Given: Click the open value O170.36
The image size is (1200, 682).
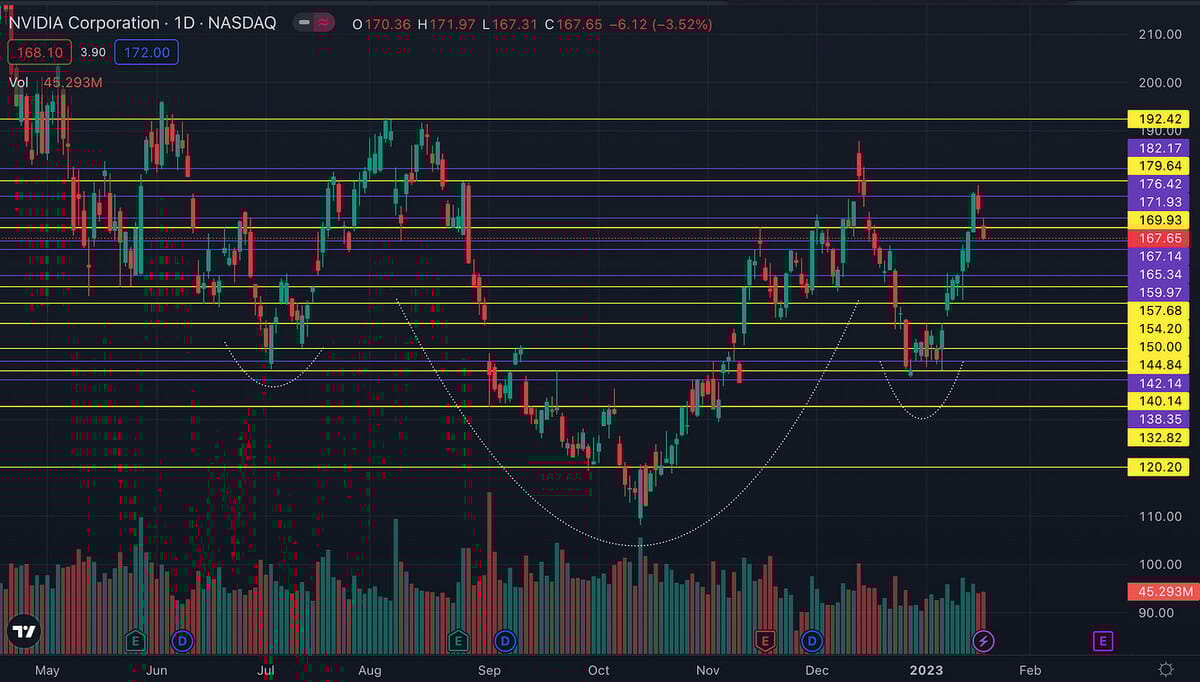Looking at the screenshot, I should click(381, 24).
